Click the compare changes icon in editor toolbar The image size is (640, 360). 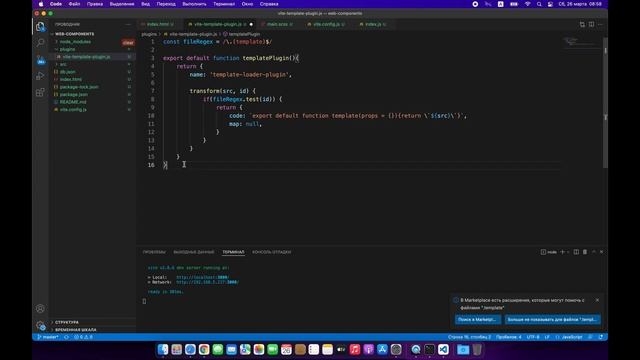pyautogui.click(x=582, y=24)
